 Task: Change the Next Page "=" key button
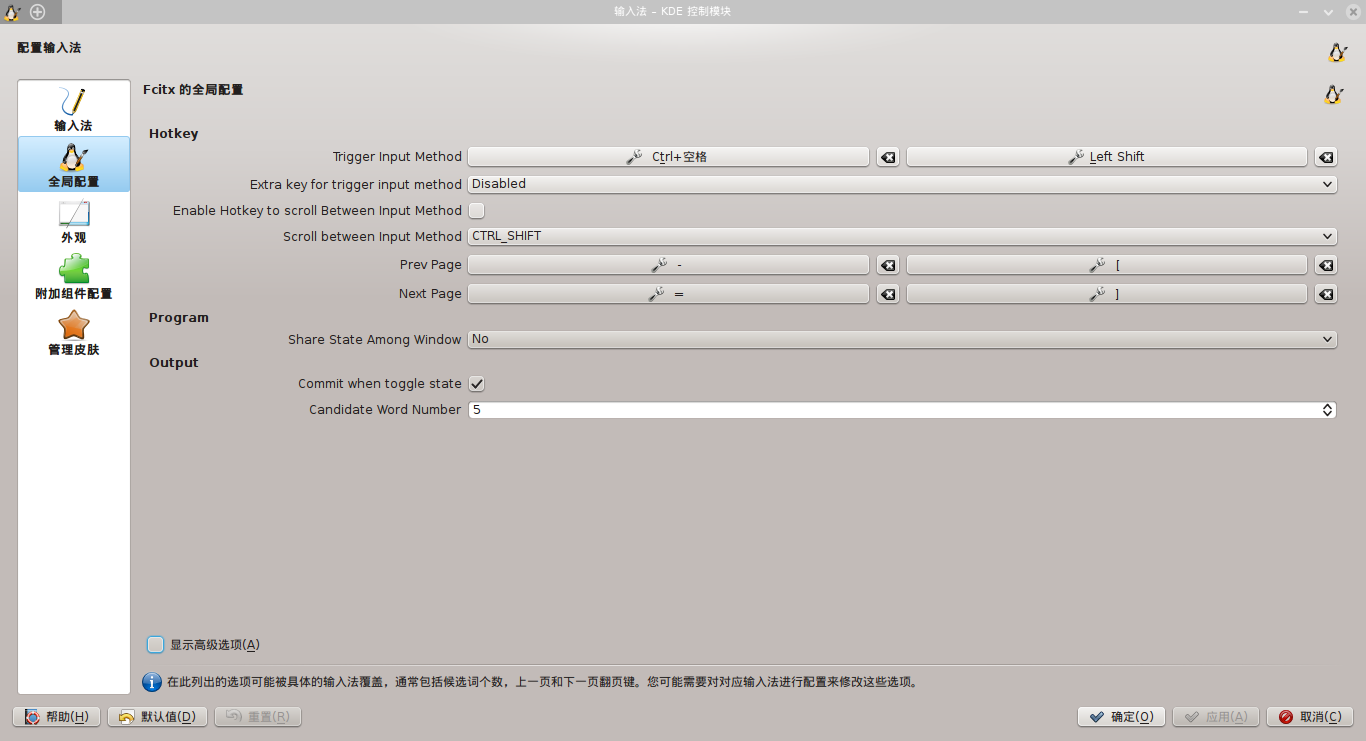[x=668, y=294]
